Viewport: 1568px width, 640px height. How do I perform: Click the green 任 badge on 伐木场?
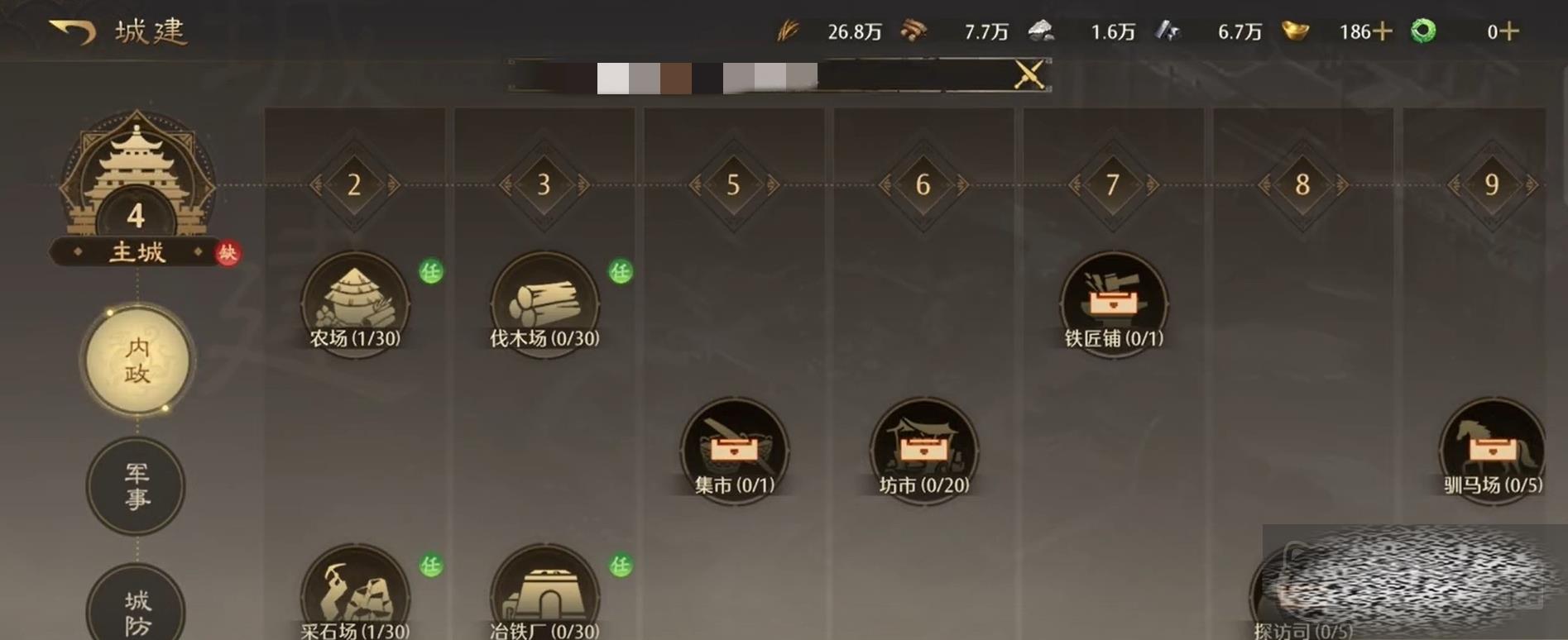coord(621,271)
